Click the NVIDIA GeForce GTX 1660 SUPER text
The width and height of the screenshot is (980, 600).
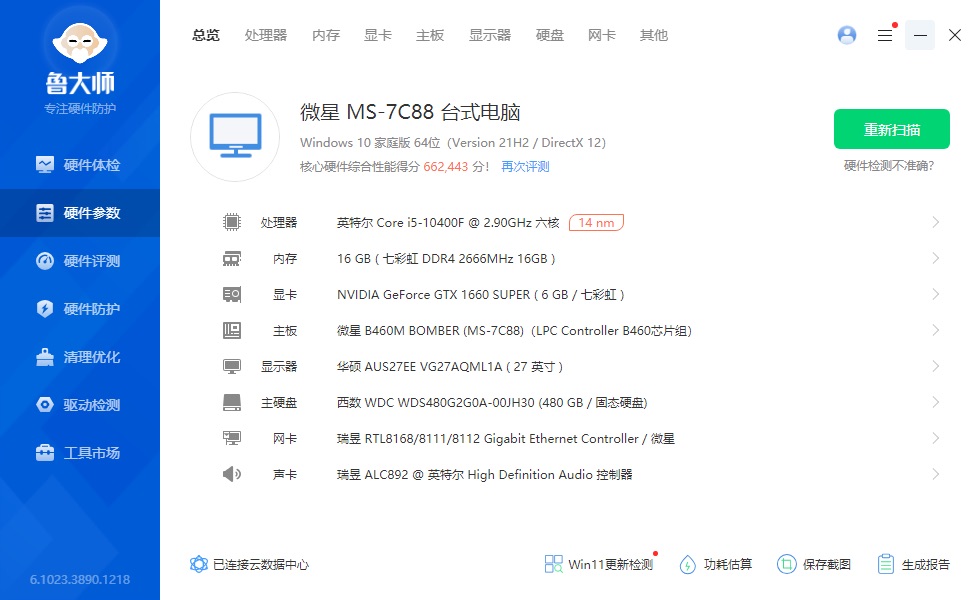(x=481, y=295)
